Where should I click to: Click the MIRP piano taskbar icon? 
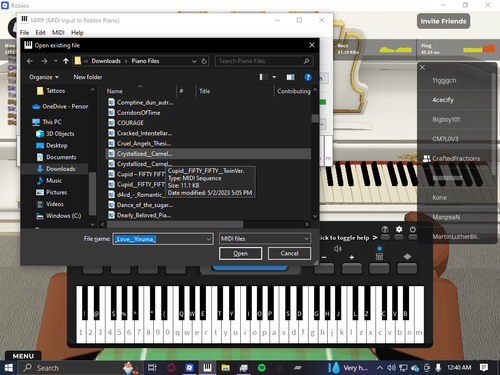[x=207, y=368]
